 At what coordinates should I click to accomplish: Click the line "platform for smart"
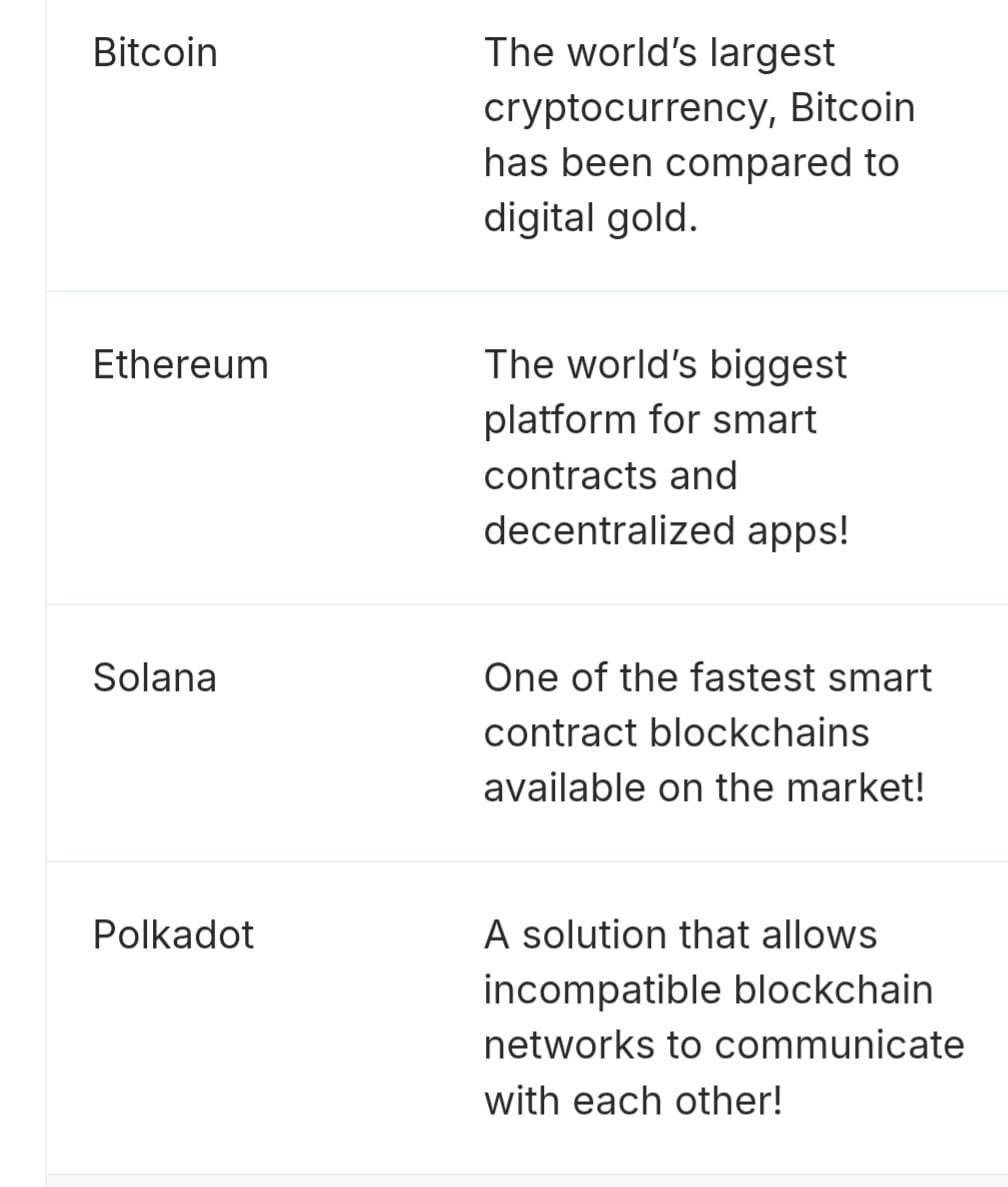point(650,420)
